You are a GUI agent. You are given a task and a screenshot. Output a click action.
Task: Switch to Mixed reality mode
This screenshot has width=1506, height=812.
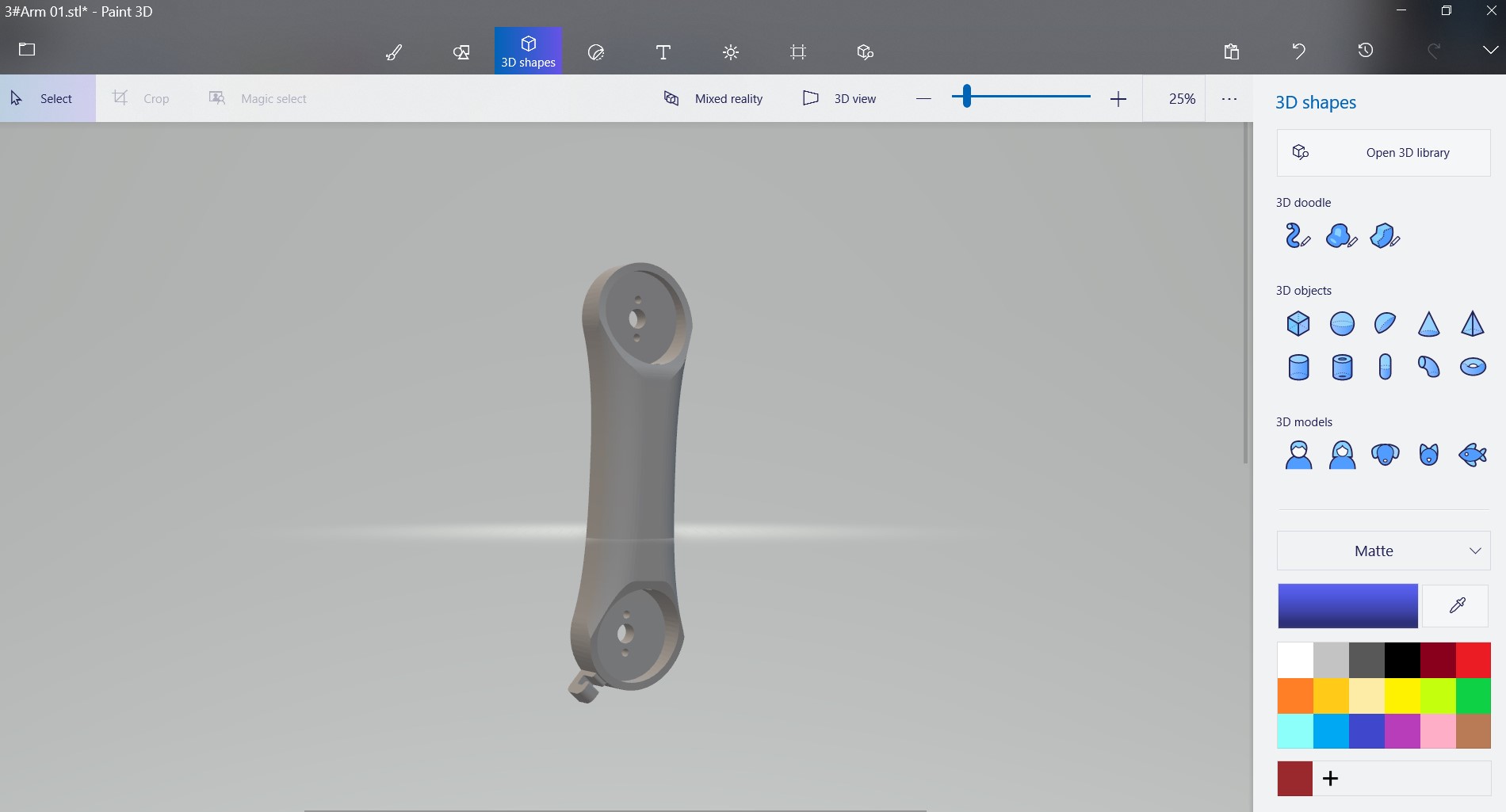tap(713, 98)
